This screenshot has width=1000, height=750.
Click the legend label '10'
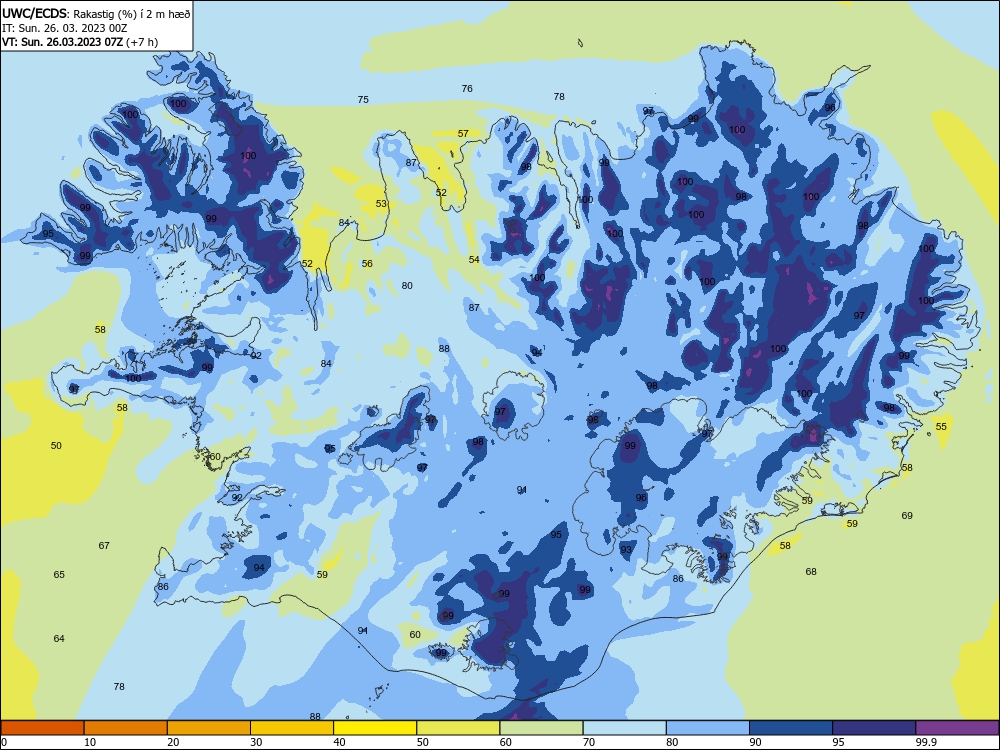coord(90,742)
